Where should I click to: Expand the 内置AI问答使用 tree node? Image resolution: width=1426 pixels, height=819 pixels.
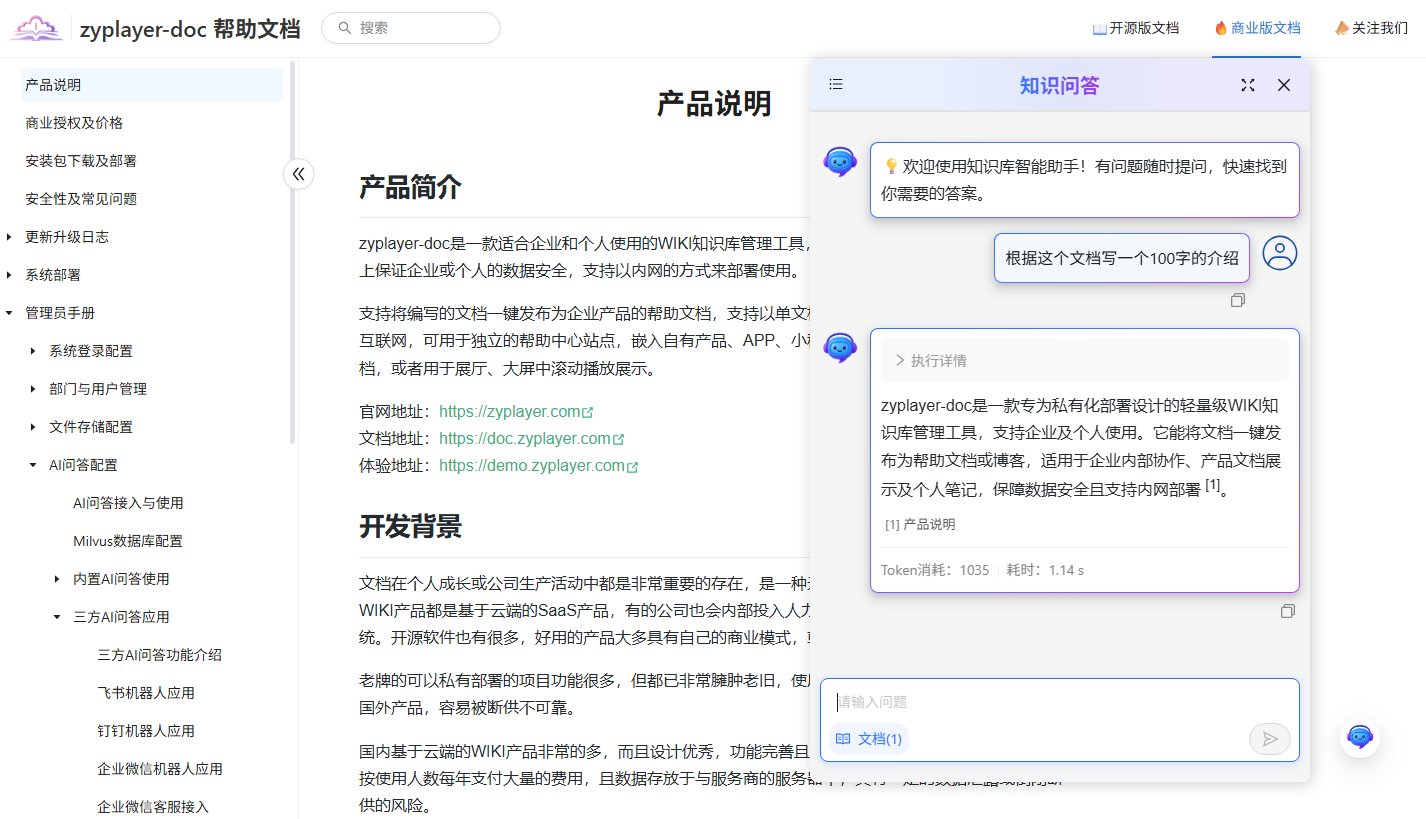pyautogui.click(x=57, y=579)
